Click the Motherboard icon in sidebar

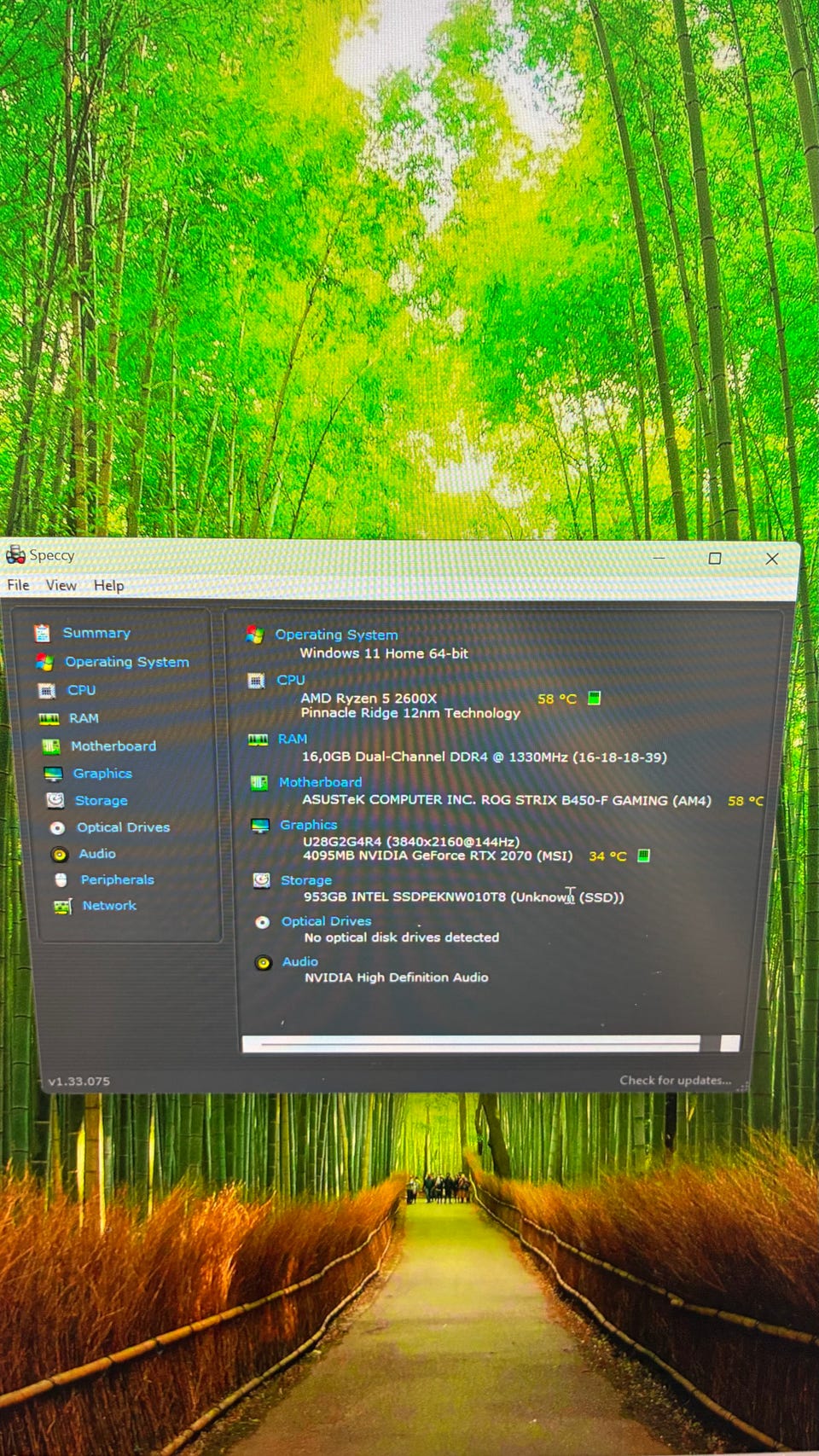(x=51, y=746)
